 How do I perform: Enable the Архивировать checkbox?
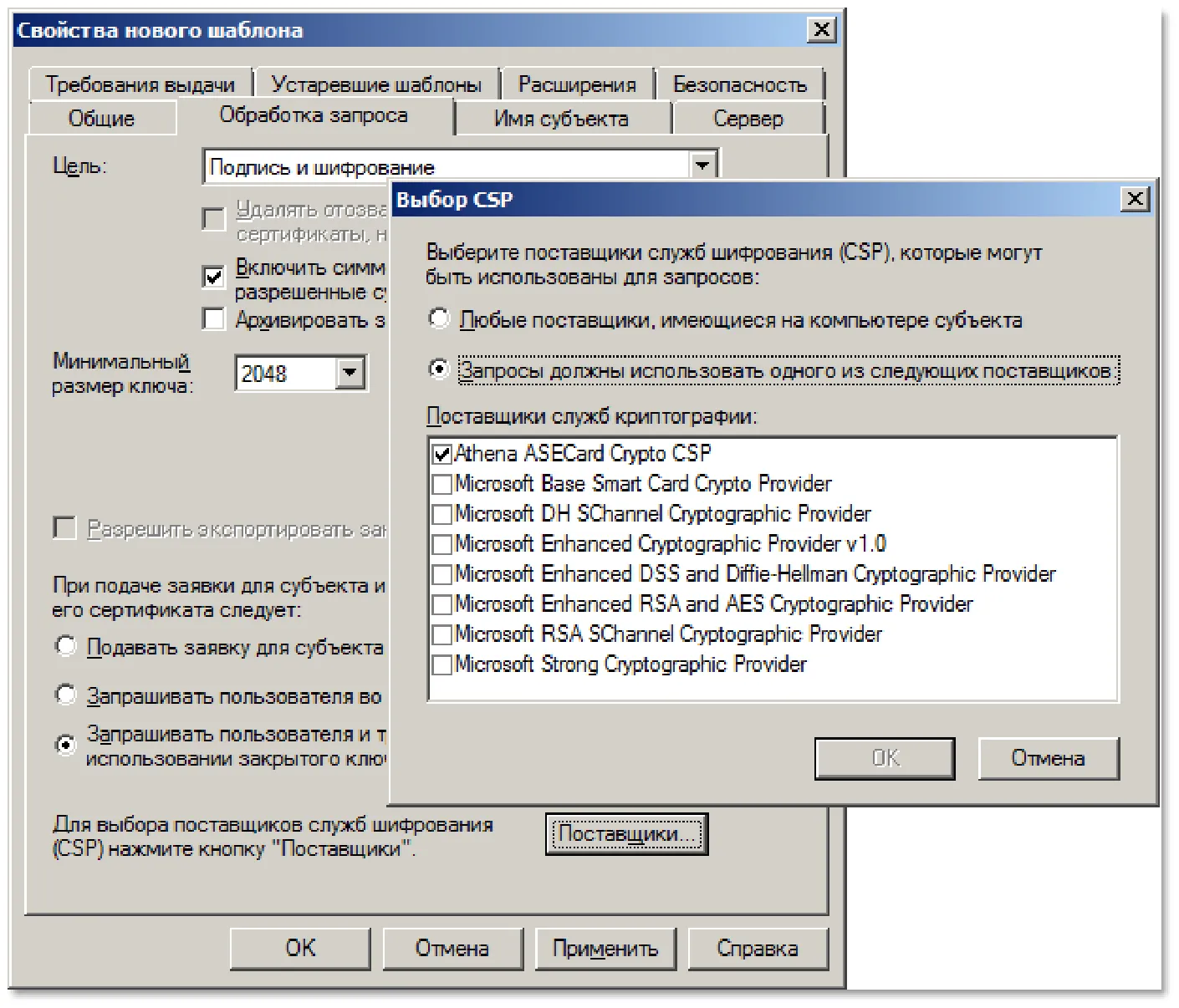coord(214,319)
